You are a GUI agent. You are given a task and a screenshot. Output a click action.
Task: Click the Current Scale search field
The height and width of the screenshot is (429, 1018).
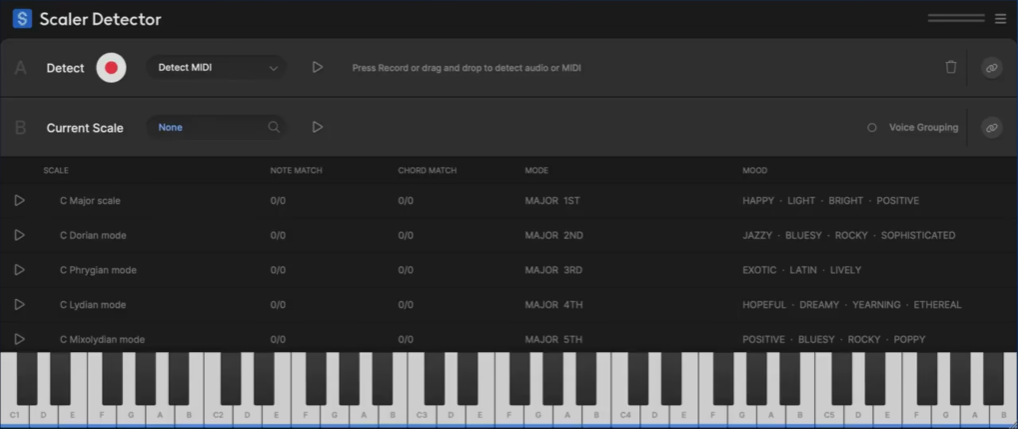coord(216,127)
